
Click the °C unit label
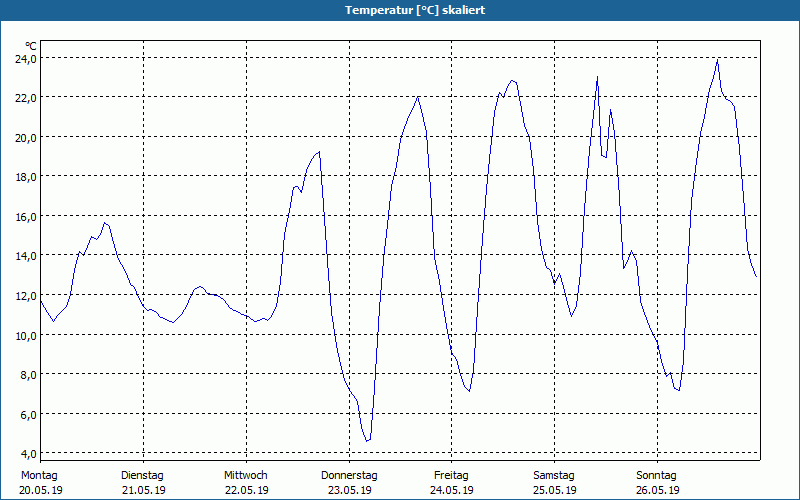tap(31, 46)
